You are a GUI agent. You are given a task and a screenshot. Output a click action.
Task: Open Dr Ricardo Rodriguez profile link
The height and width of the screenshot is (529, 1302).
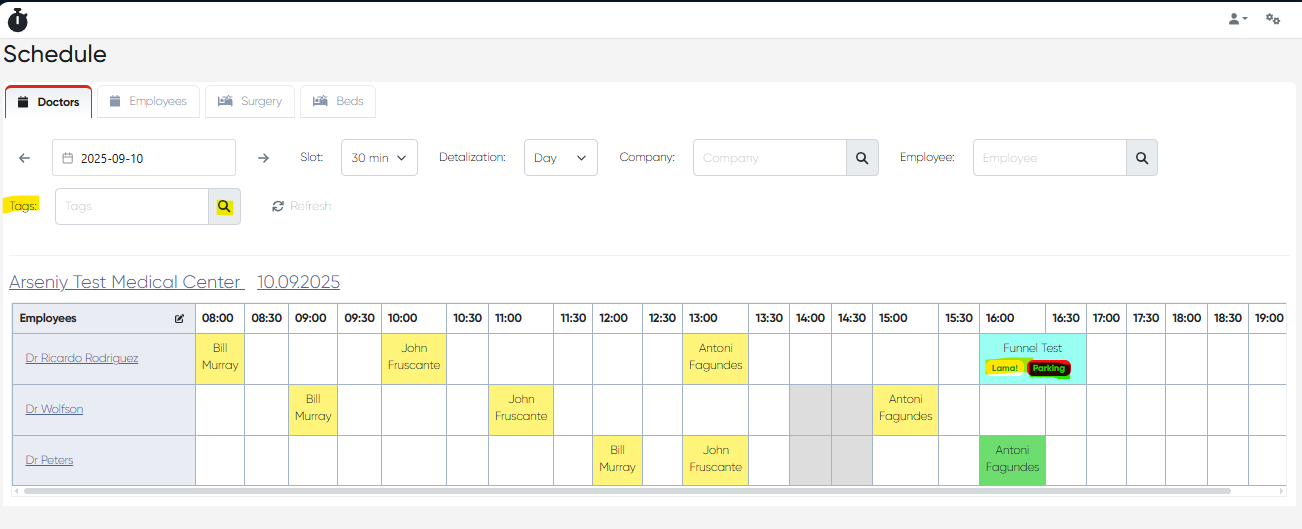(x=82, y=358)
